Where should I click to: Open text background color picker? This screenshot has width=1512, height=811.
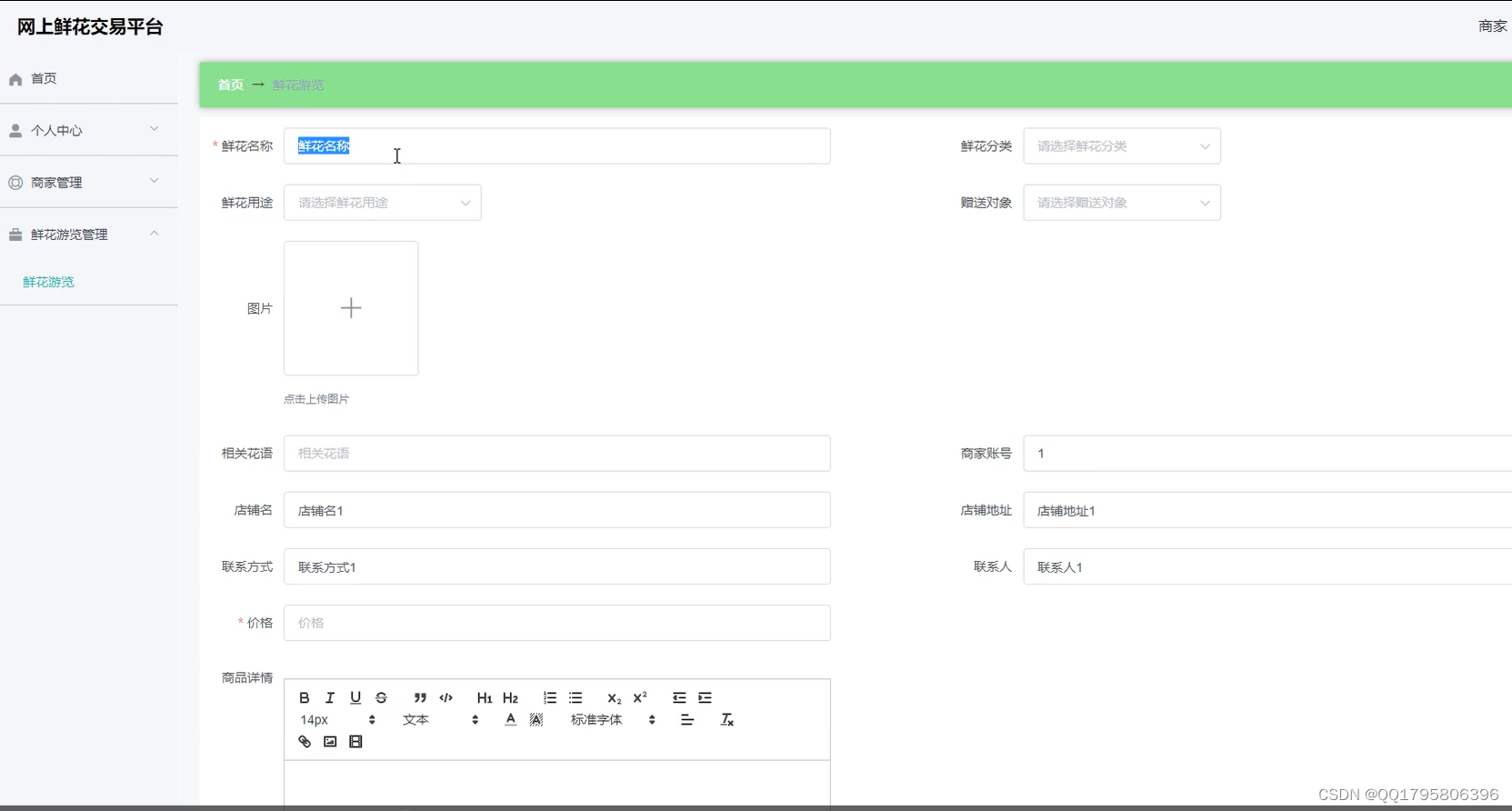[536, 719]
